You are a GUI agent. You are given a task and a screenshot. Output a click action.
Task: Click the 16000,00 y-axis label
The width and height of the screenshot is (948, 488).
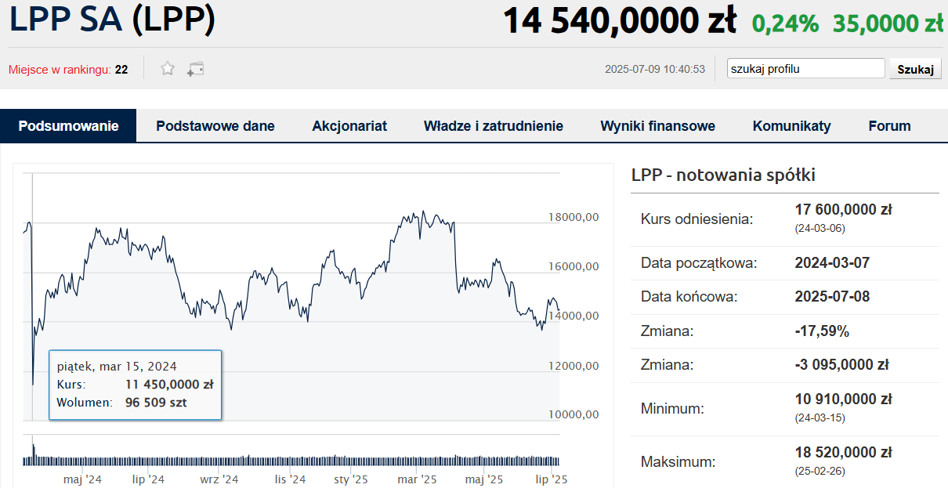(x=574, y=266)
